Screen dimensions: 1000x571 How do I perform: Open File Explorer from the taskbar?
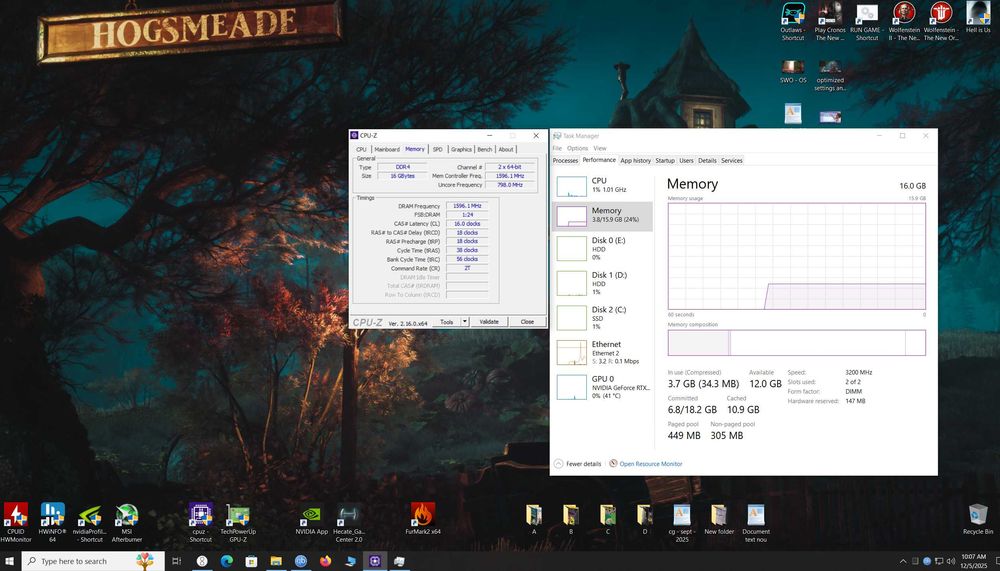pos(276,561)
